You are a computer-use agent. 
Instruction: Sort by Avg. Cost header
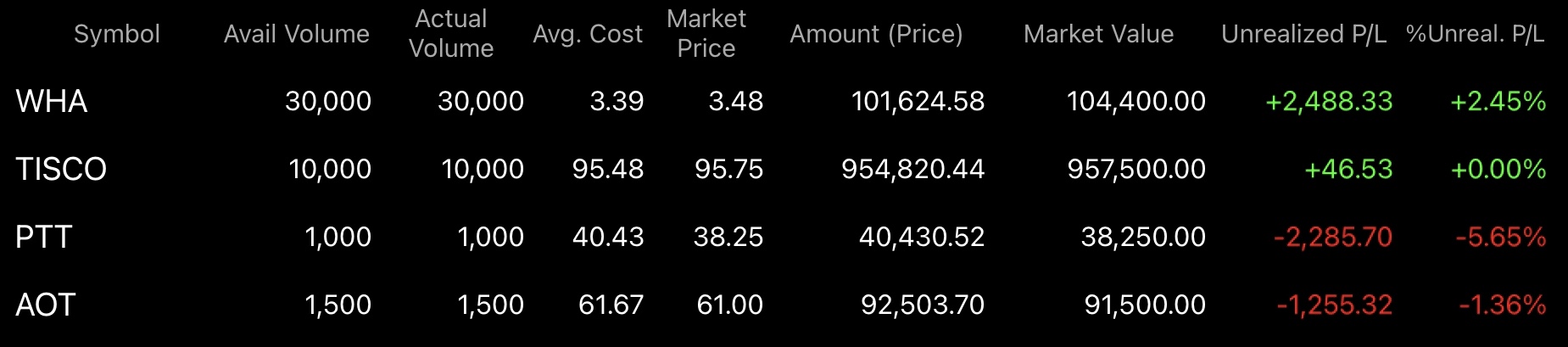pyautogui.click(x=588, y=34)
